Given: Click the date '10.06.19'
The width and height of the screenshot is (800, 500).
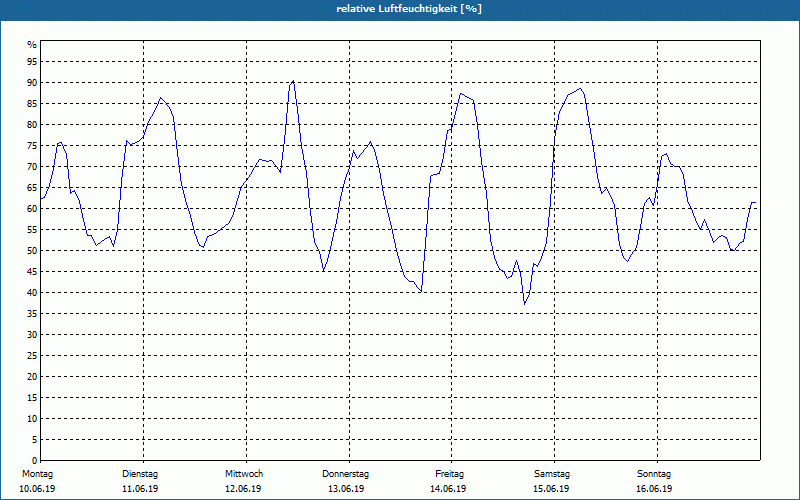Looking at the screenshot, I should click(37, 489).
